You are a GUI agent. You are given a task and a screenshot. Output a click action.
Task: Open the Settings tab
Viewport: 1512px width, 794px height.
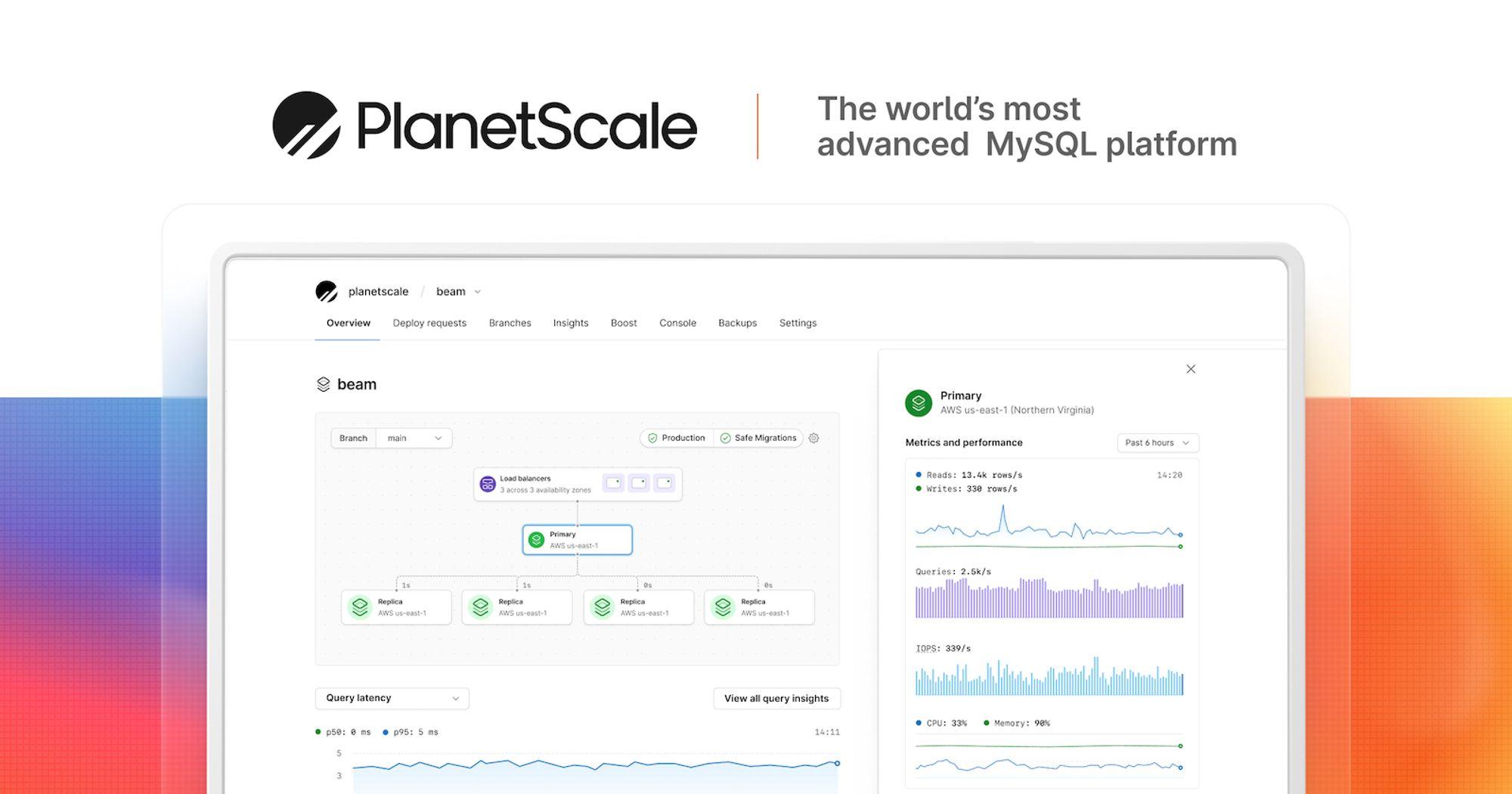[798, 323]
